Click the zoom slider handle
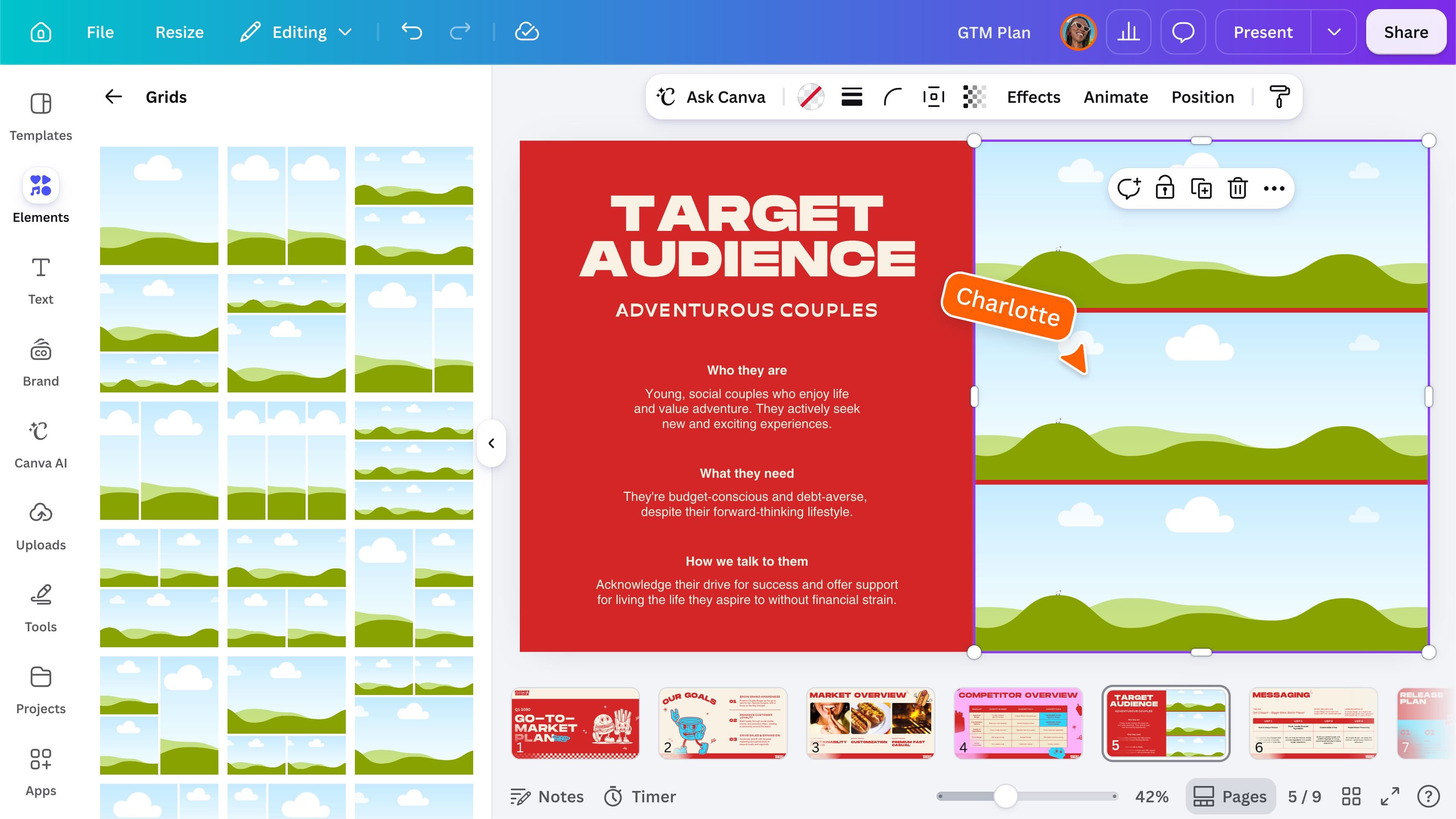Viewport: 1456px width, 819px height. (x=1006, y=796)
